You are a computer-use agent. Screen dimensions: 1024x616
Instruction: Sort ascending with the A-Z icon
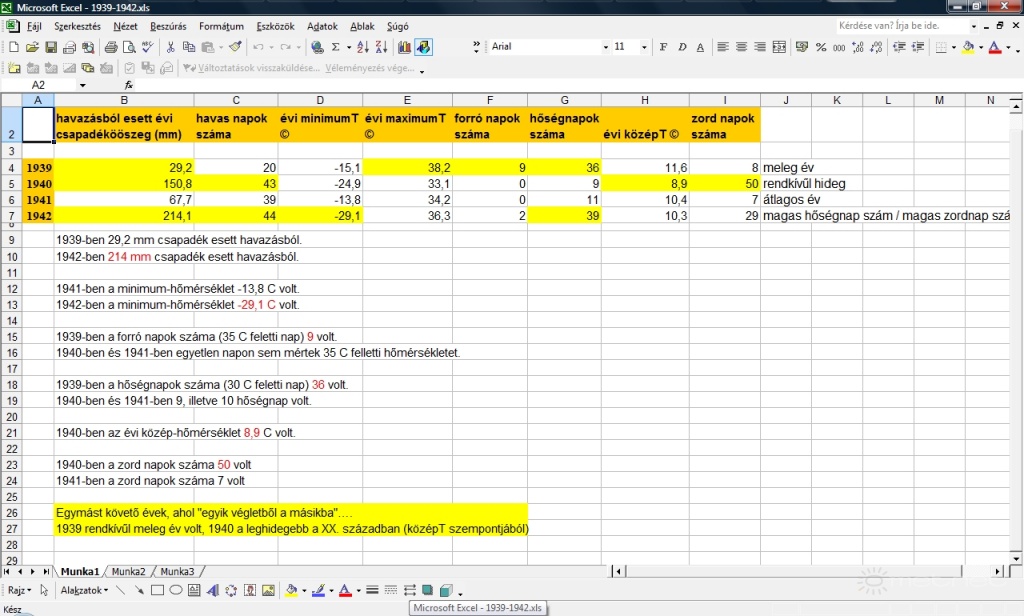click(363, 47)
